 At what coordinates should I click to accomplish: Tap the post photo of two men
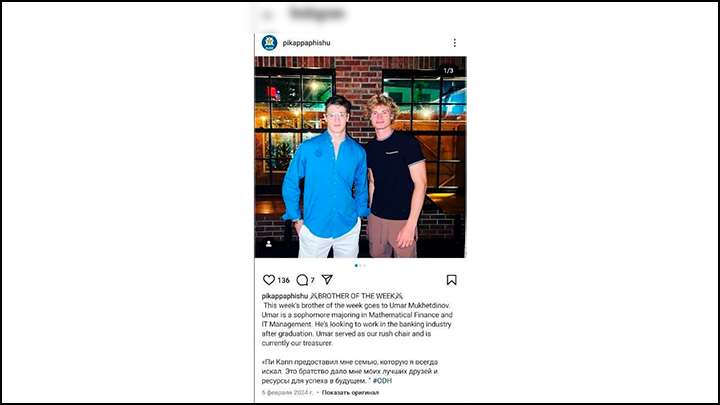tap(360, 157)
